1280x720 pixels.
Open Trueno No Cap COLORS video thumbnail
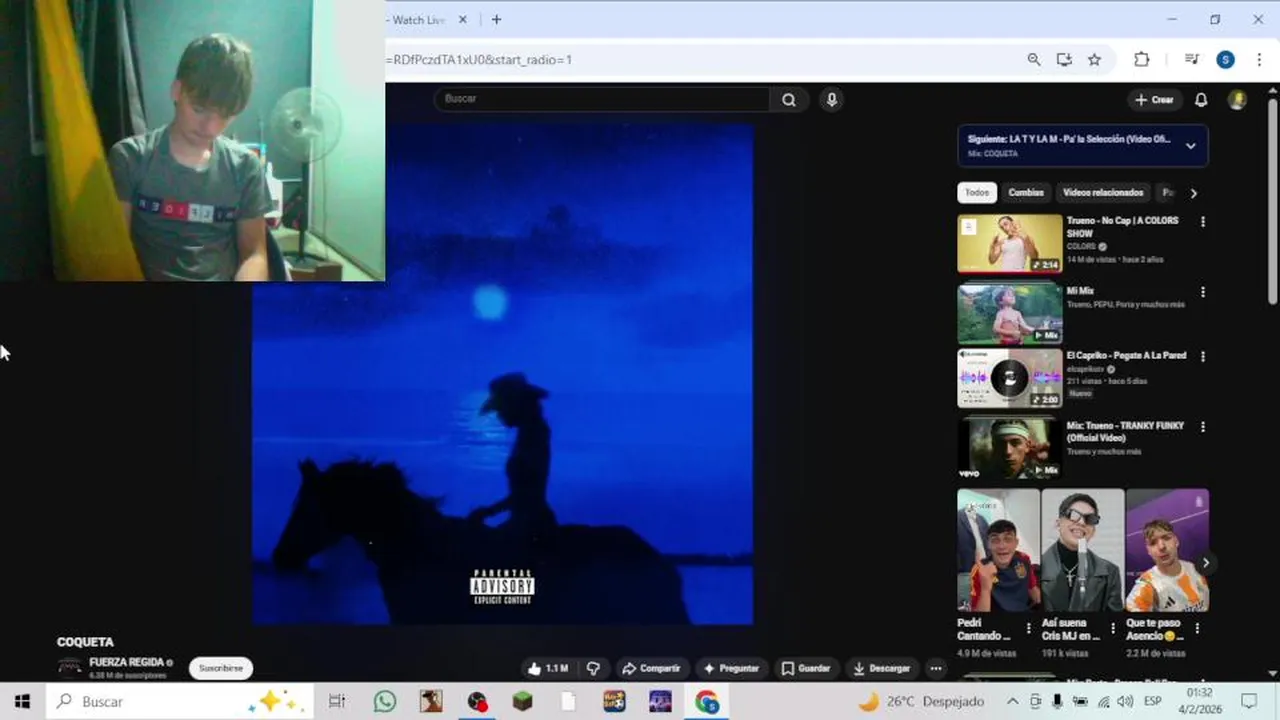pyautogui.click(x=1010, y=243)
